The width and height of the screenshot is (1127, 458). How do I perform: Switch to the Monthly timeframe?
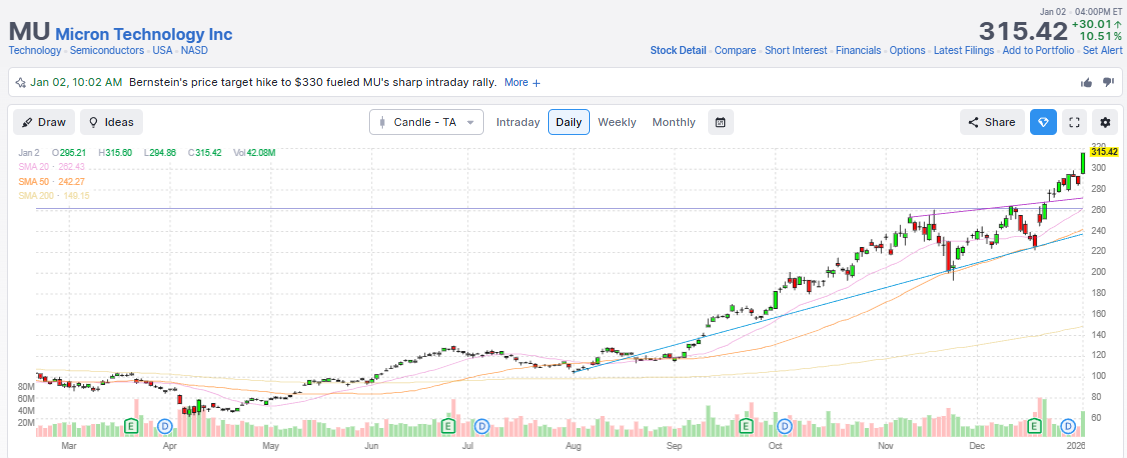click(x=673, y=122)
